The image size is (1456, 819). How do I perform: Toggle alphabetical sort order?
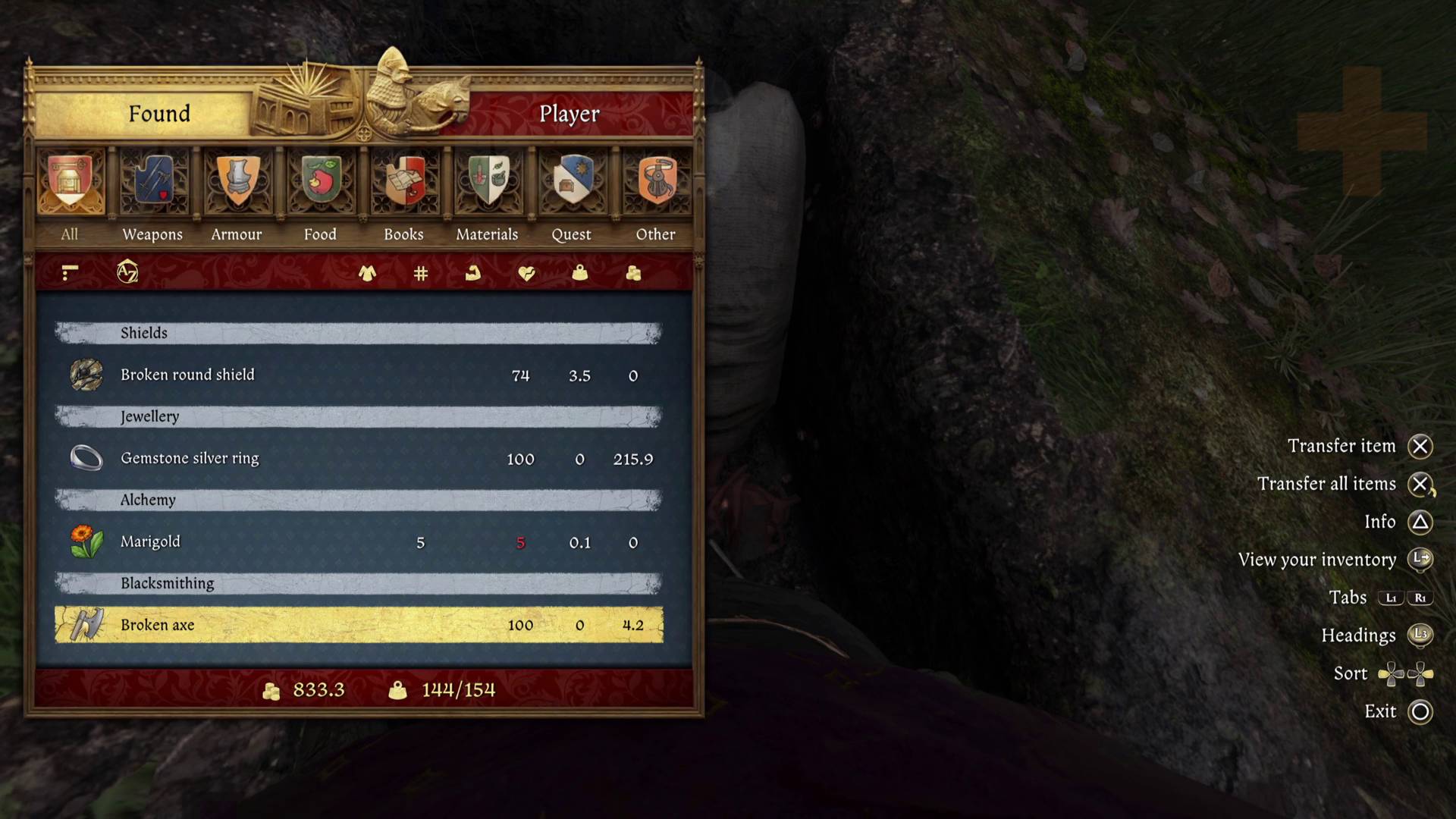(x=126, y=272)
